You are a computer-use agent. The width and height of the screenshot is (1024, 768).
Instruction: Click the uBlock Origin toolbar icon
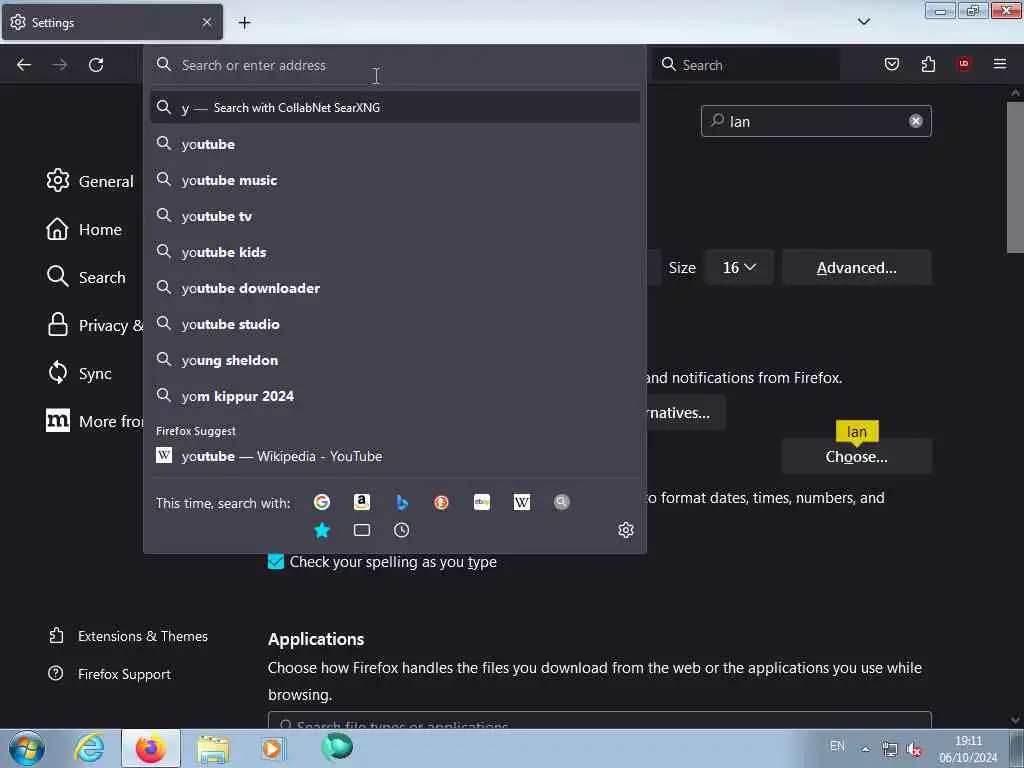[x=964, y=64]
